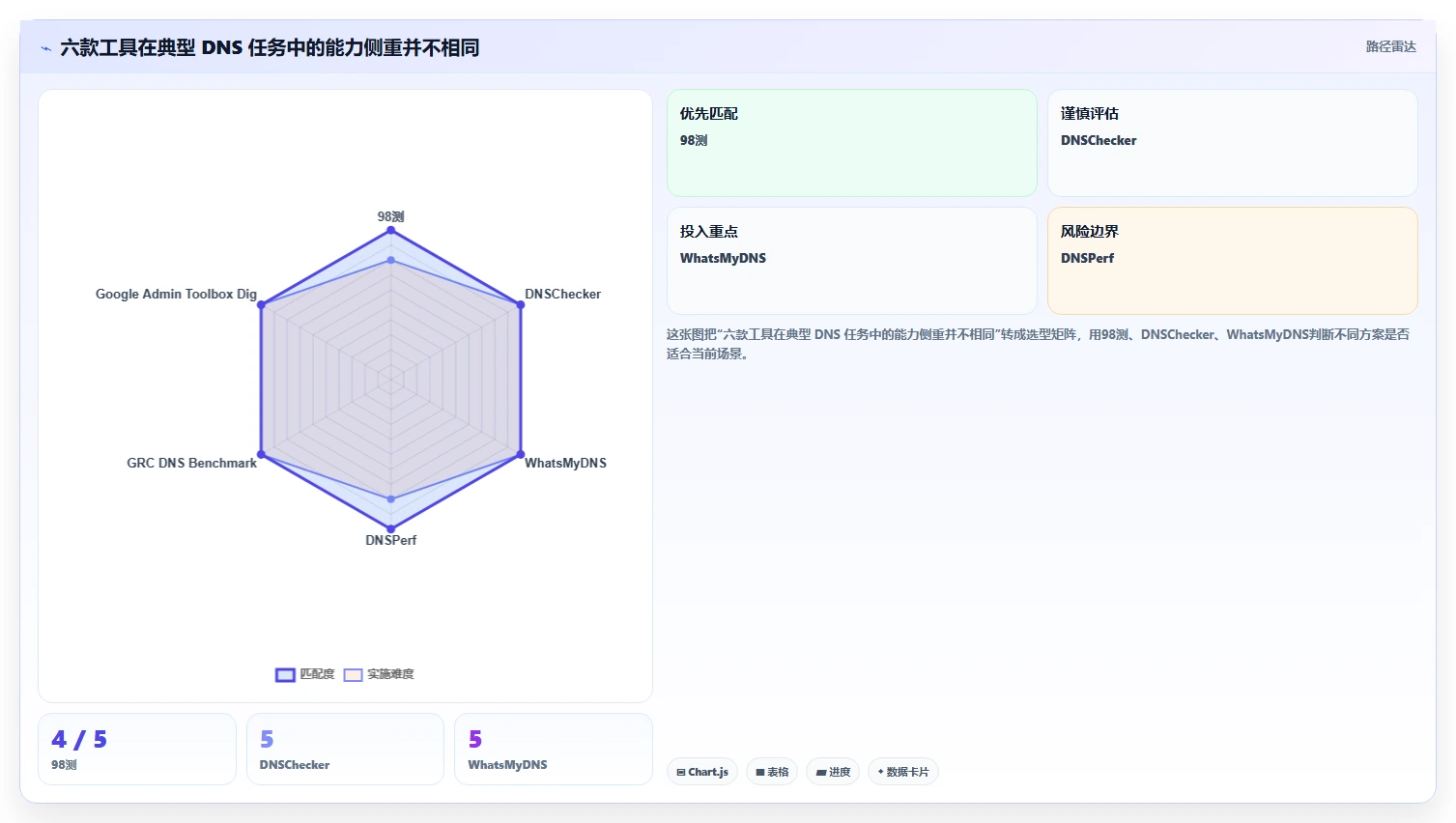The image size is (1456, 823).
Task: Click the description paragraph under the cards
Action: click(1038, 344)
